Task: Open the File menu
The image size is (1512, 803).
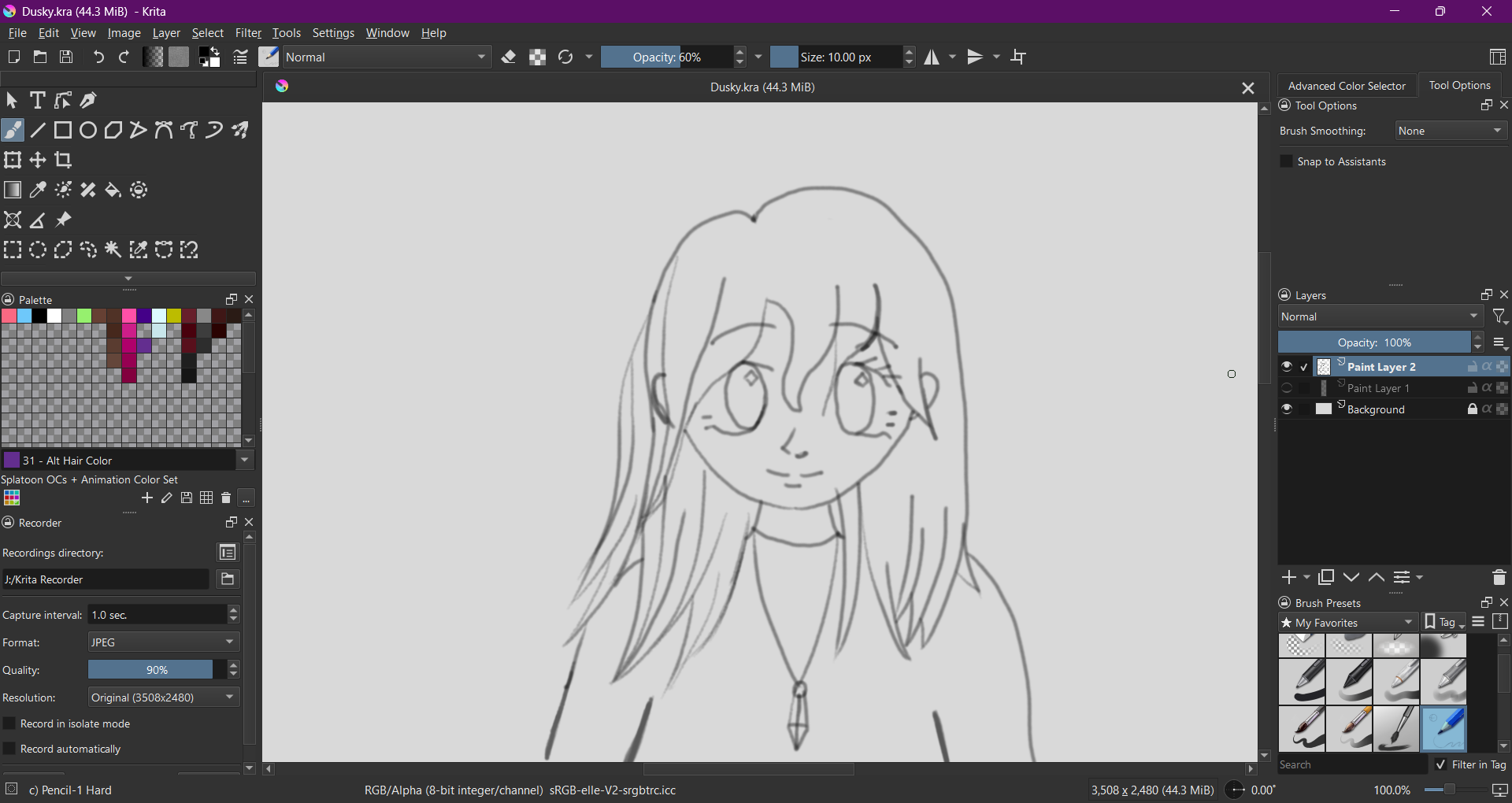Action: 17,33
